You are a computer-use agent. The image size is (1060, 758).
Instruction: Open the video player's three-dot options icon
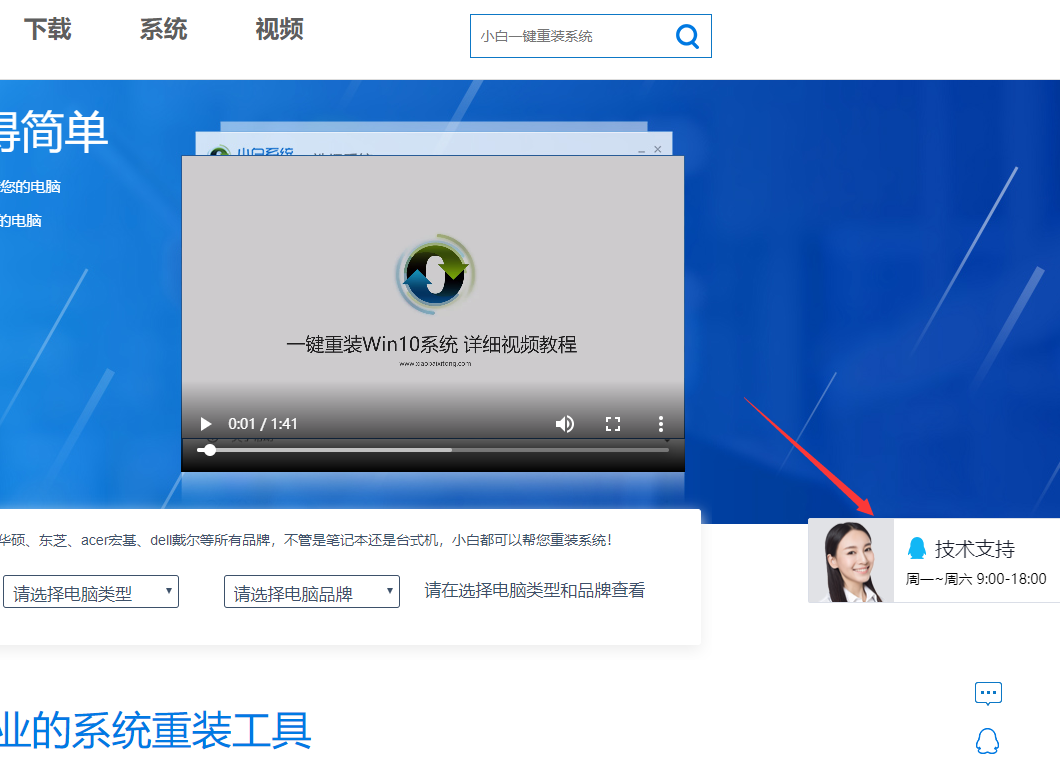pyautogui.click(x=660, y=423)
